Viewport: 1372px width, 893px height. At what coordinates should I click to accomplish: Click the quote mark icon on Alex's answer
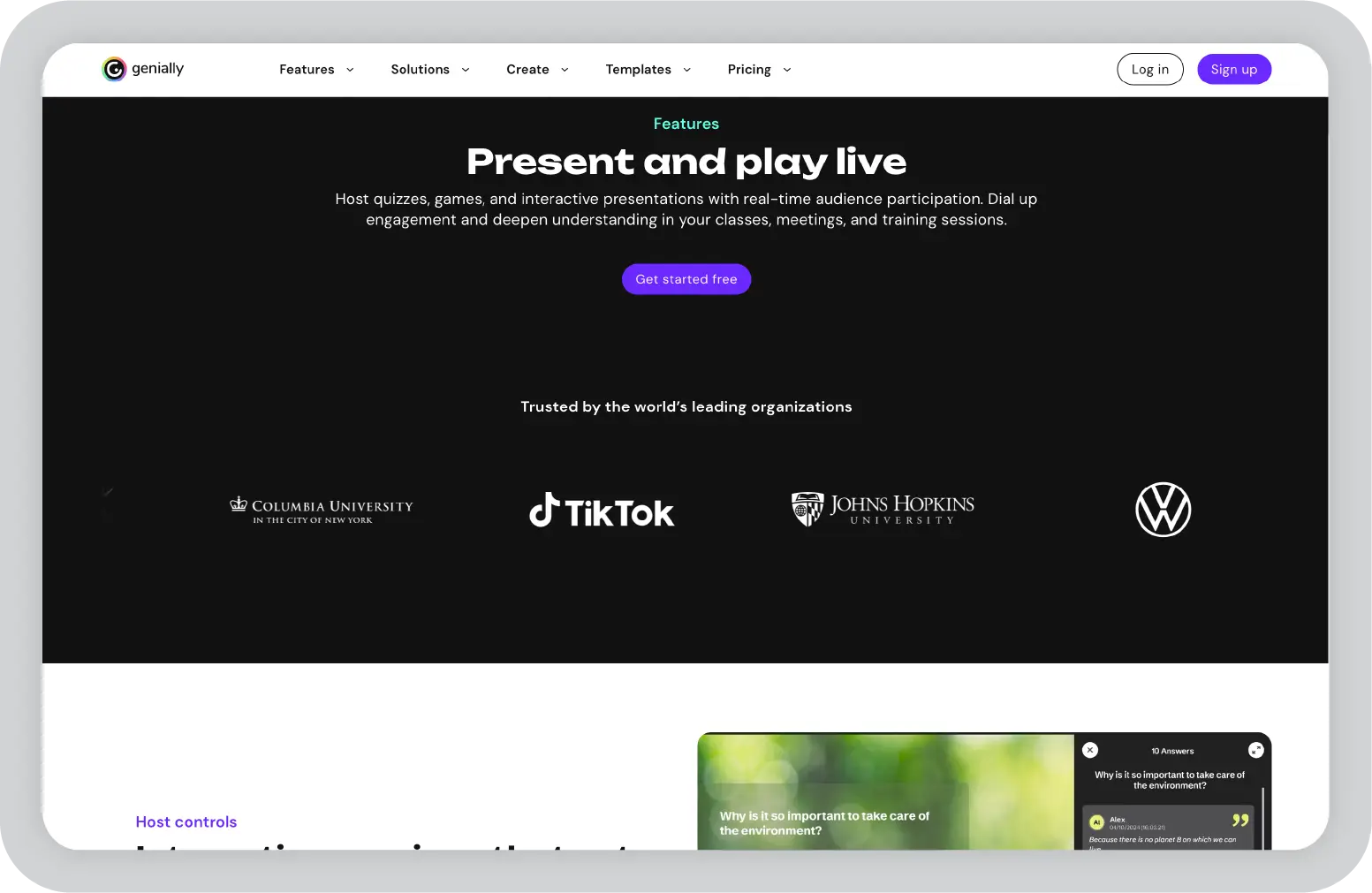(x=1240, y=821)
